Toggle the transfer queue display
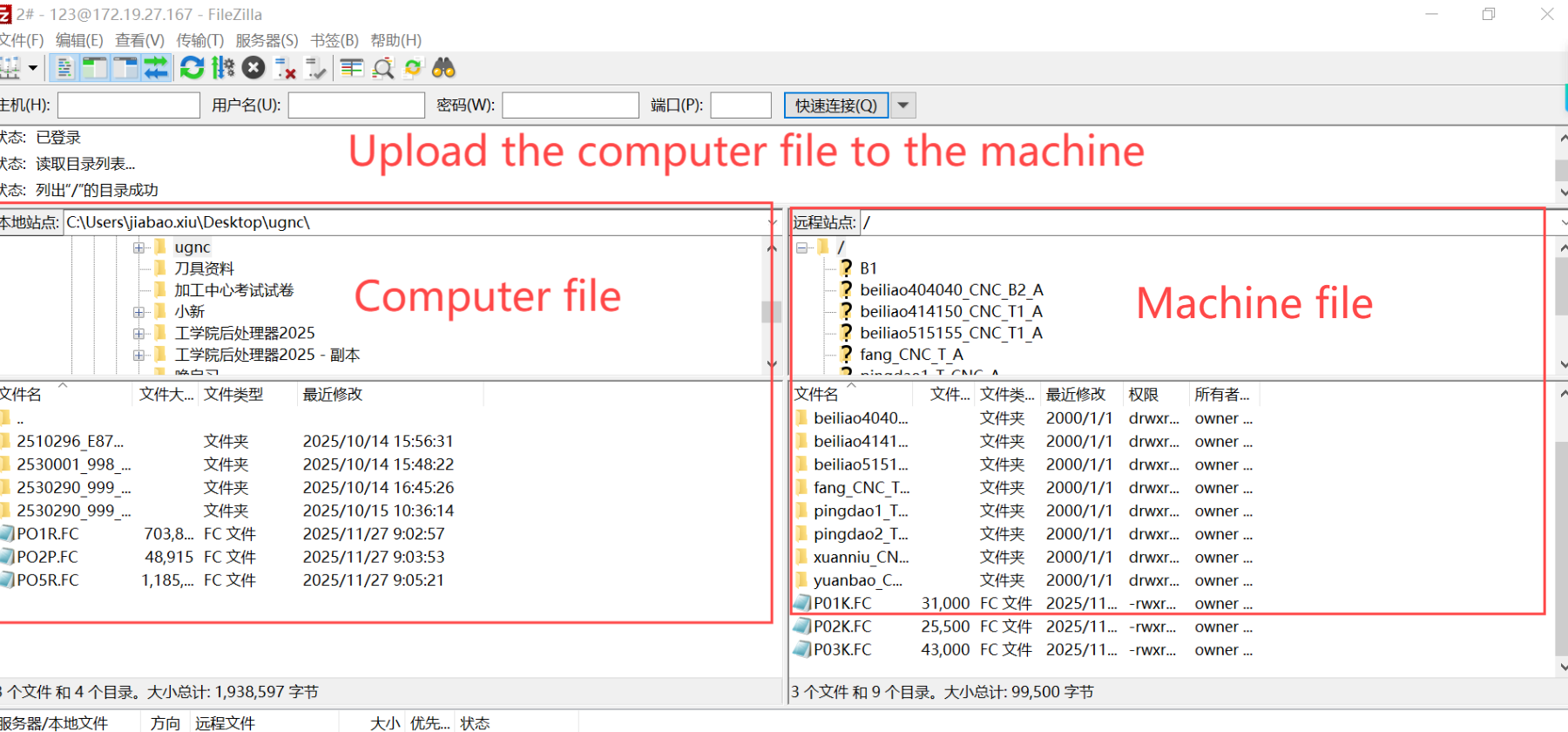 (156, 68)
